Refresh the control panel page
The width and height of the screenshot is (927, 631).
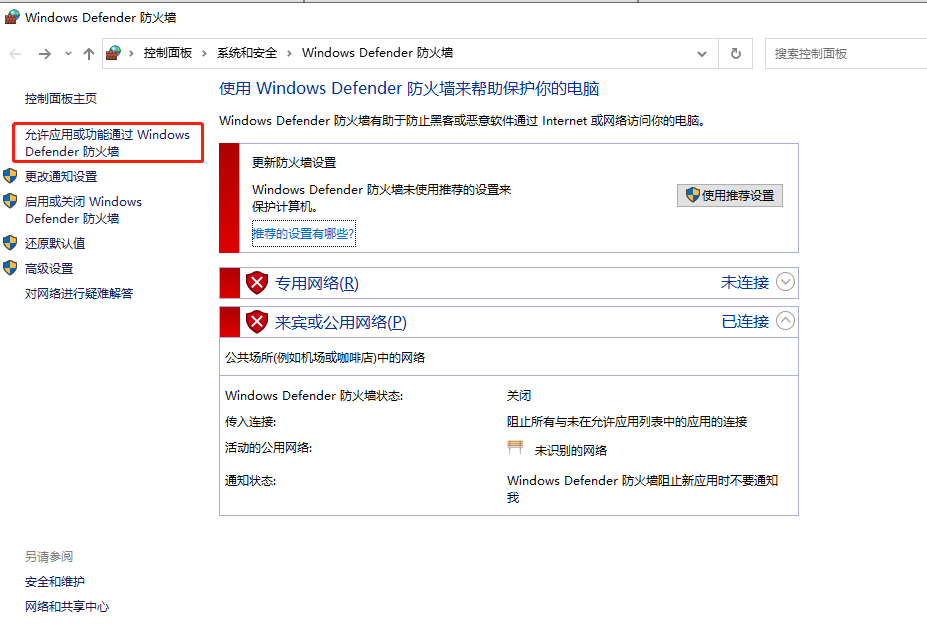[735, 54]
